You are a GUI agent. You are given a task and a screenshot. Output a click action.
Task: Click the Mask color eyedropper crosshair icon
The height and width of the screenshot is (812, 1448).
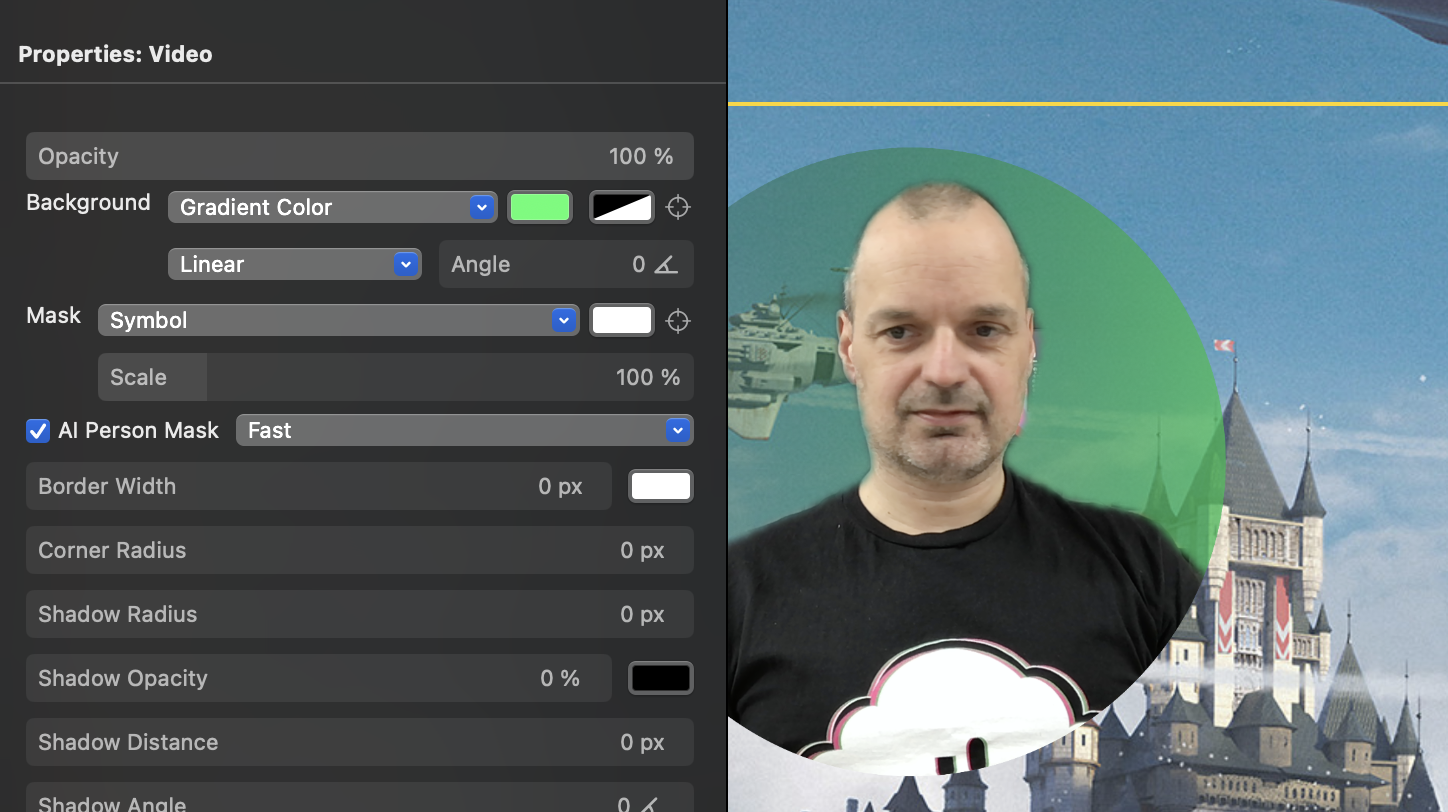click(678, 320)
